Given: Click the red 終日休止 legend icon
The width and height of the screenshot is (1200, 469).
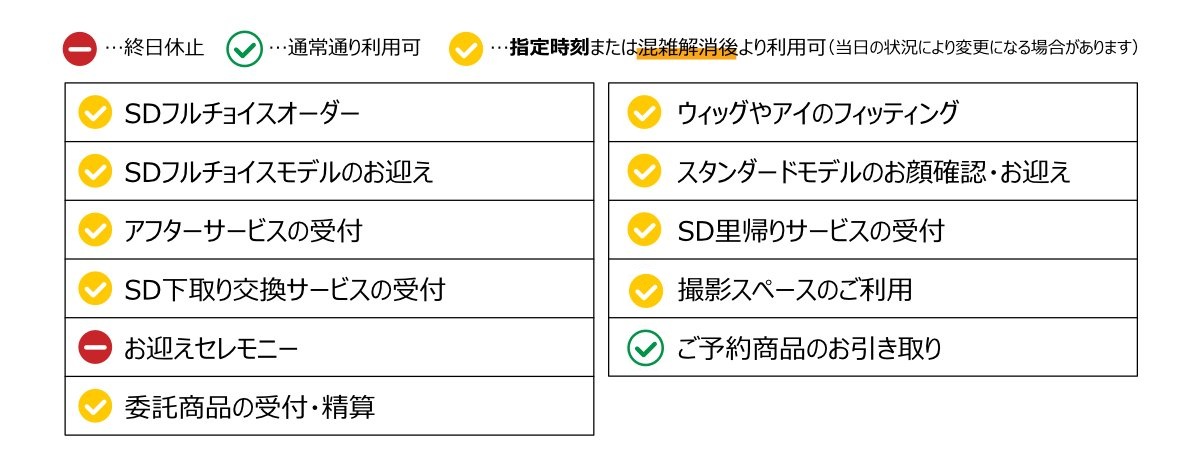Looking at the screenshot, I should click(x=79, y=48).
